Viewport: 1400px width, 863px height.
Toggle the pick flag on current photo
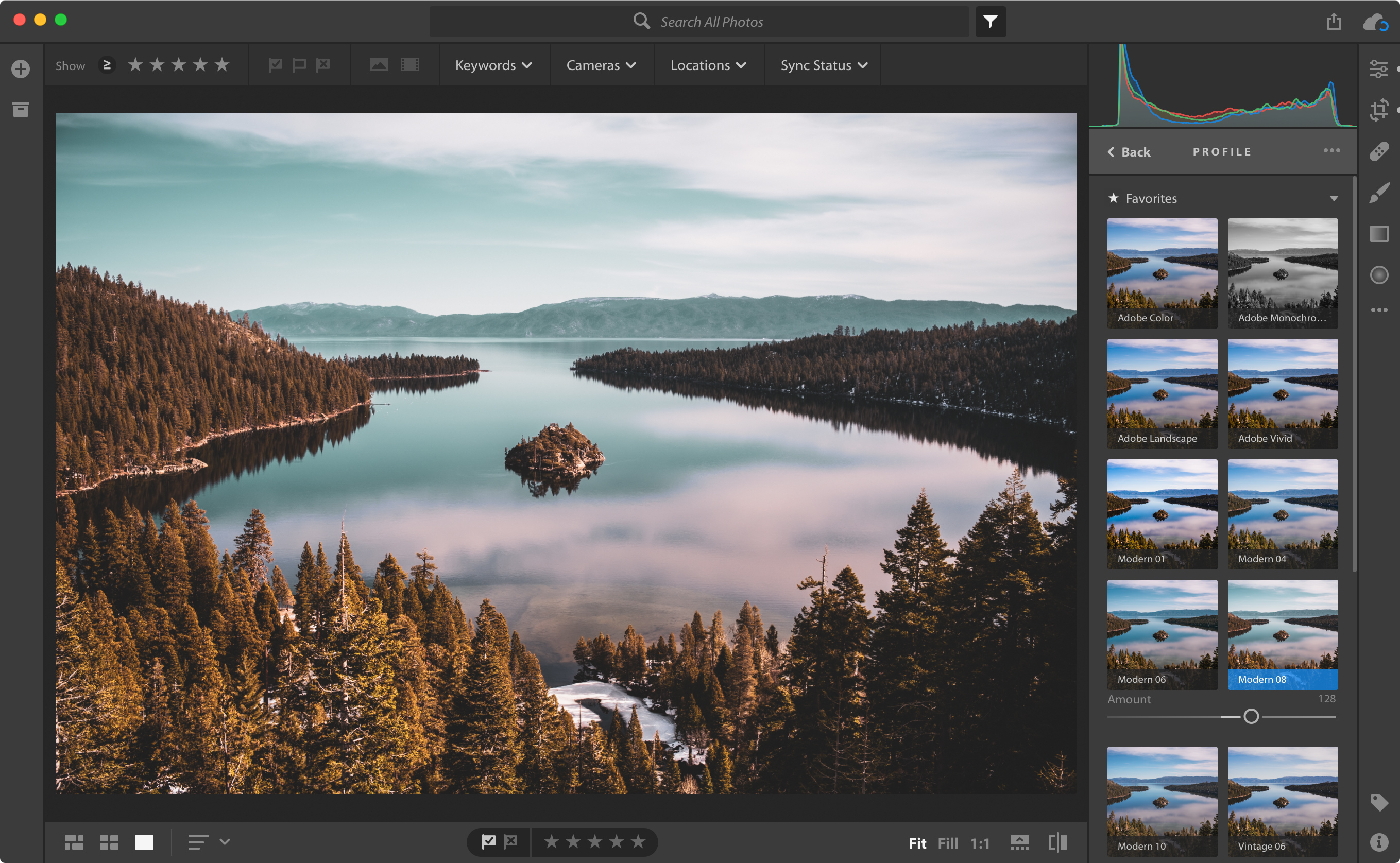click(489, 841)
